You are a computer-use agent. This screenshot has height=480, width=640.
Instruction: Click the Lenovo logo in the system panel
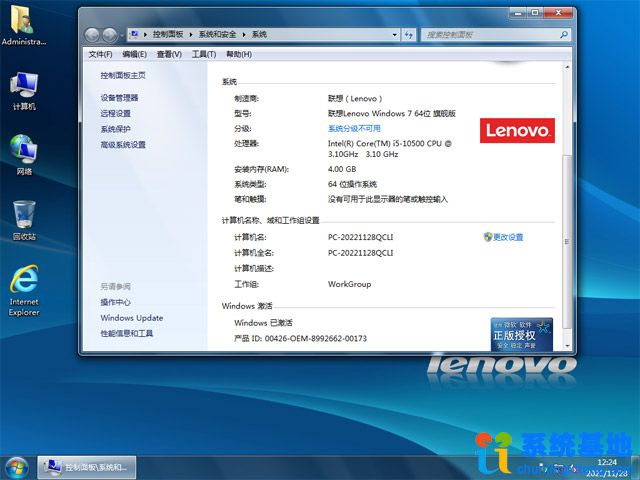coord(517,131)
